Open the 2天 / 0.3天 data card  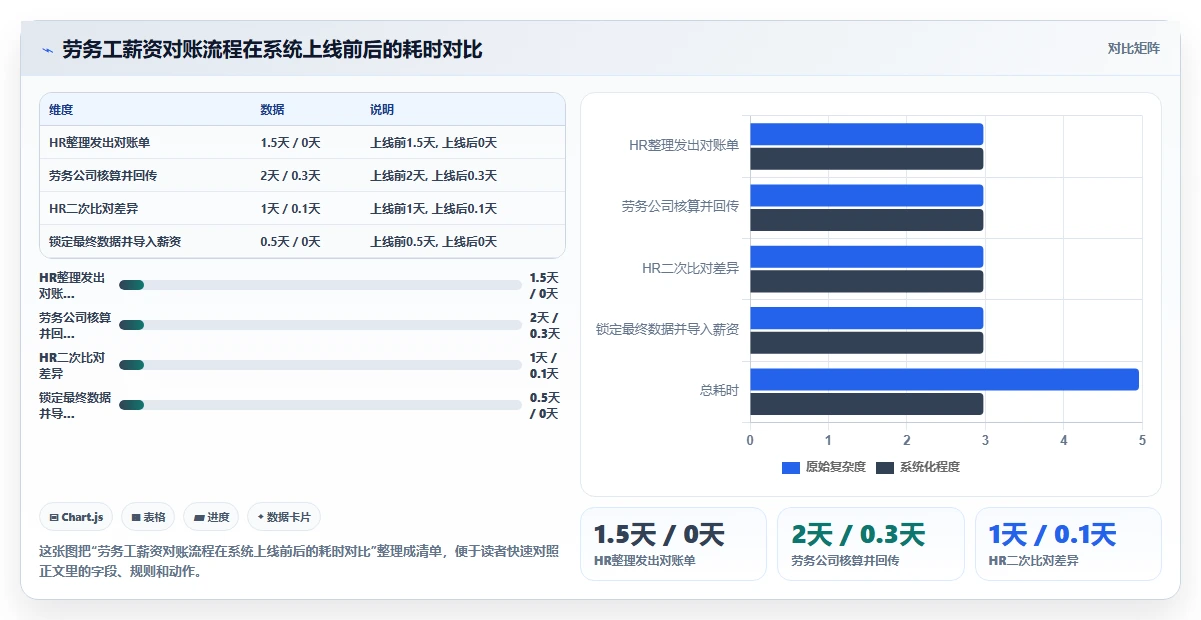click(870, 544)
